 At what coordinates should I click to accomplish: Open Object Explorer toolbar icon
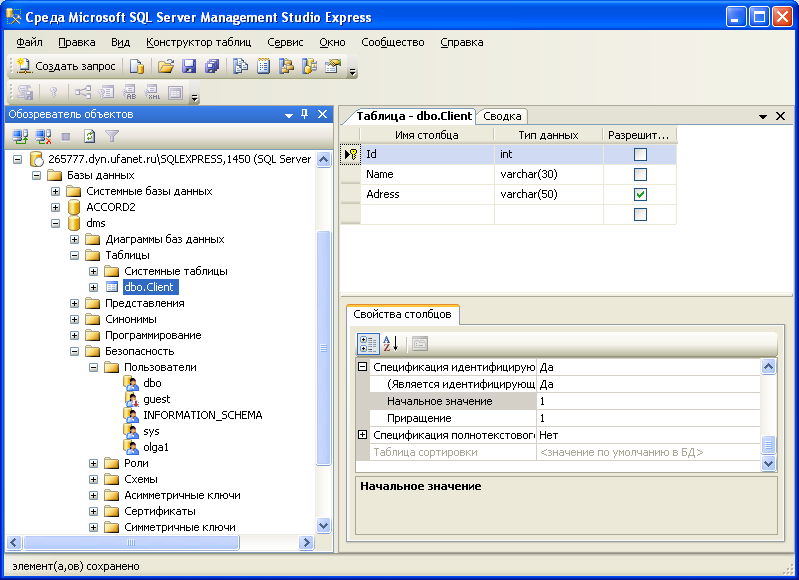pyautogui.click(x=286, y=66)
